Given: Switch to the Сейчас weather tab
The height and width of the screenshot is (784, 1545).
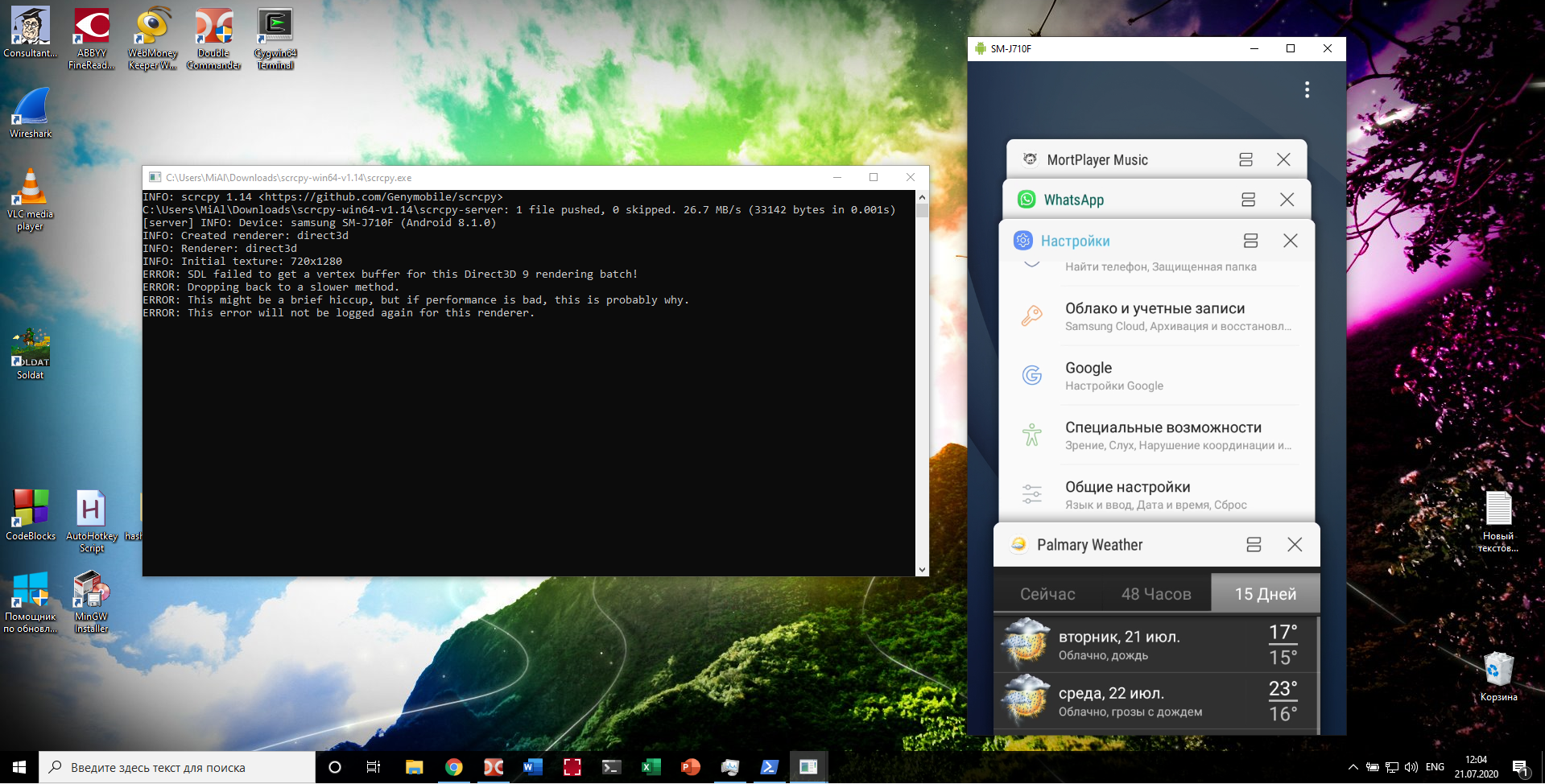Looking at the screenshot, I should 1047,594.
